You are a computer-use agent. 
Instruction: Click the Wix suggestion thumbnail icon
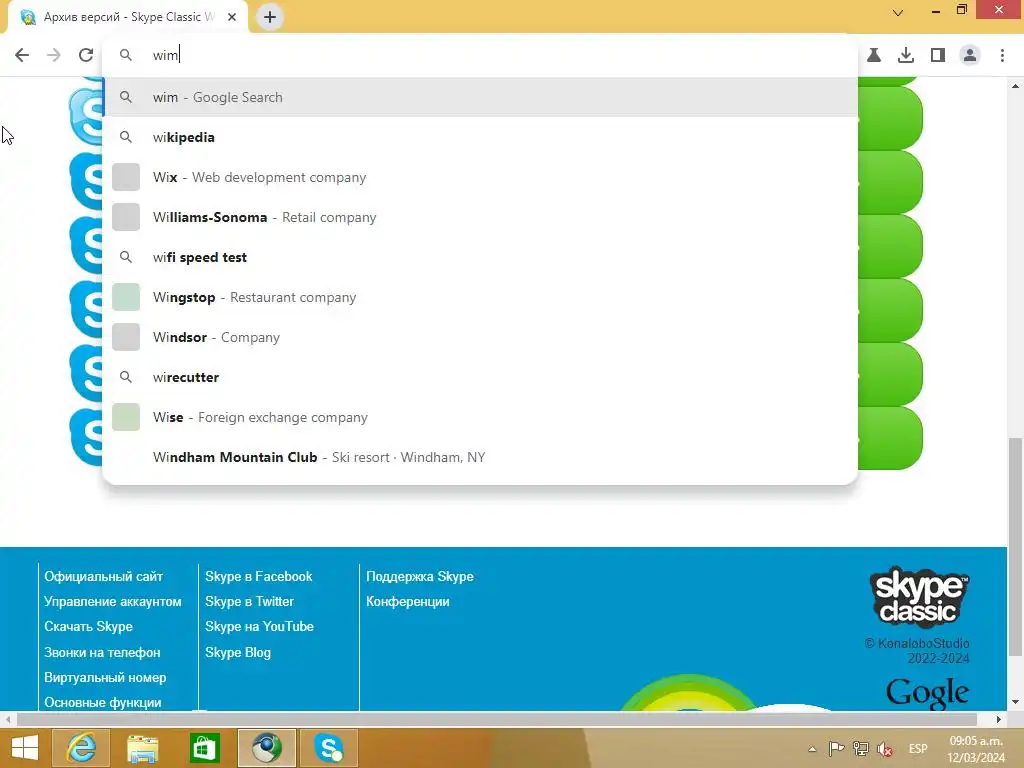tap(126, 177)
